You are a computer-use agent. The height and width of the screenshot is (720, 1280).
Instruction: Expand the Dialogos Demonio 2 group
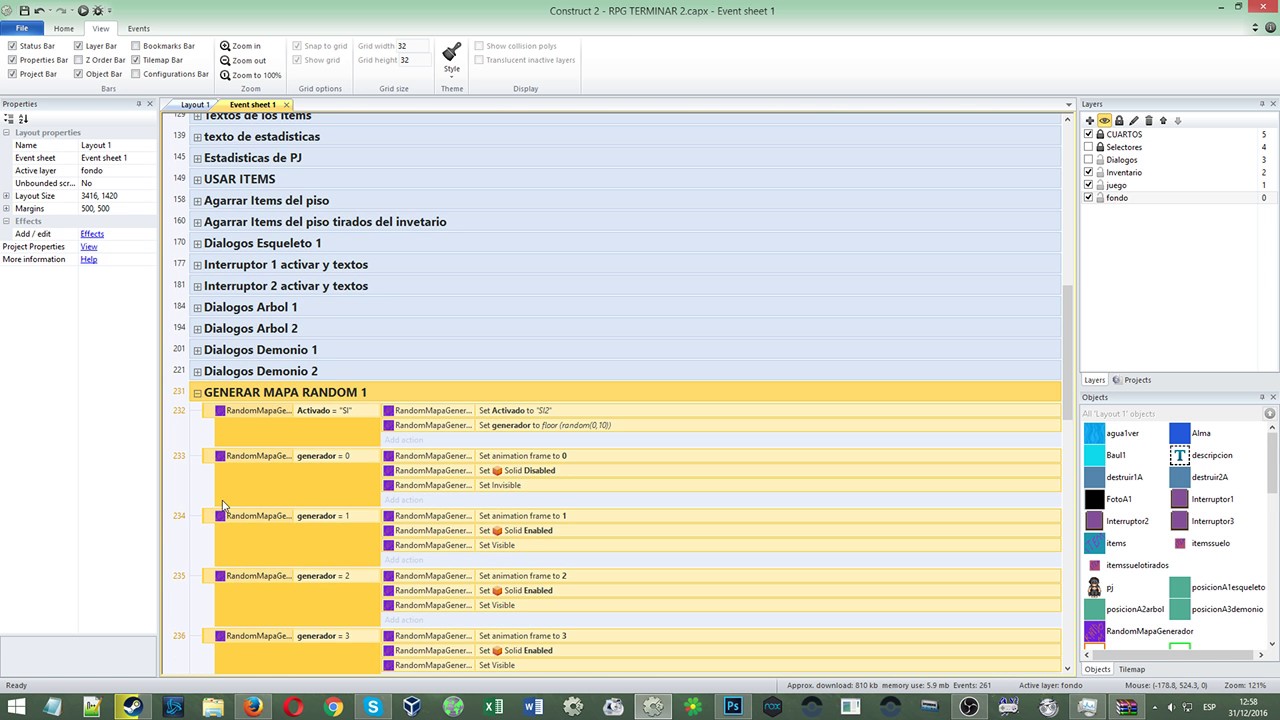point(197,372)
